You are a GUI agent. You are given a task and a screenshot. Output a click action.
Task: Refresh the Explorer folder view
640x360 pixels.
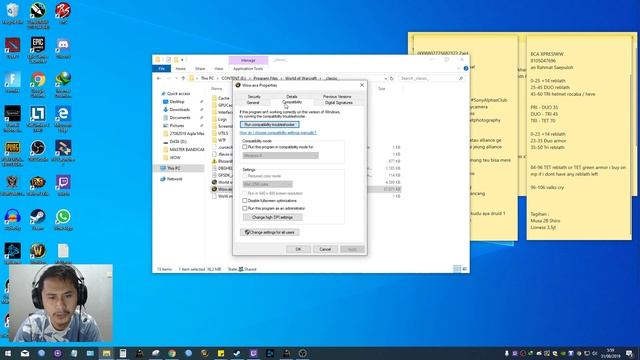pos(391,78)
